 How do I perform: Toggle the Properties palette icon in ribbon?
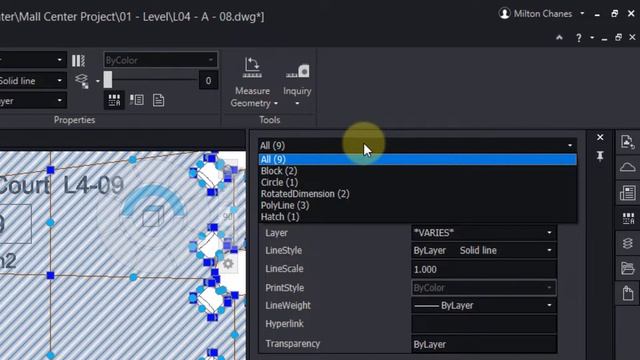(114, 100)
